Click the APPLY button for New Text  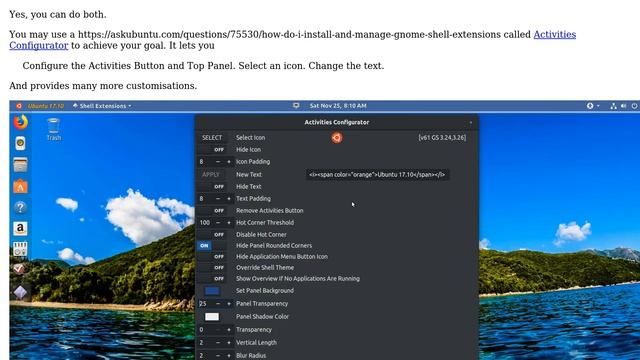point(211,174)
